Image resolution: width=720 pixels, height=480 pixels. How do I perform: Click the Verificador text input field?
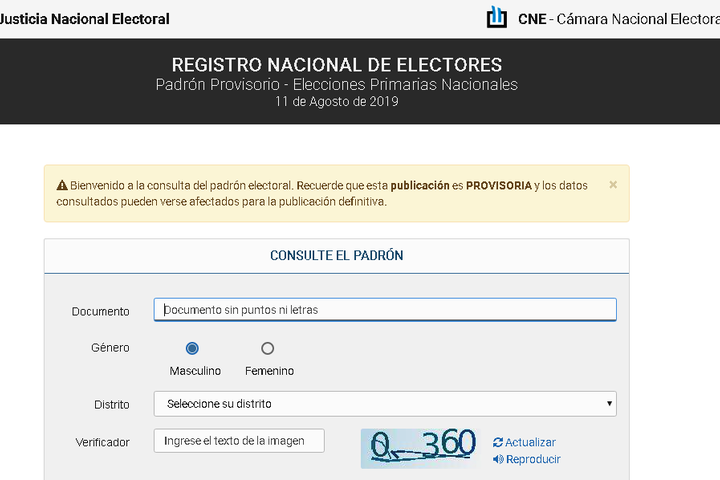coord(239,441)
